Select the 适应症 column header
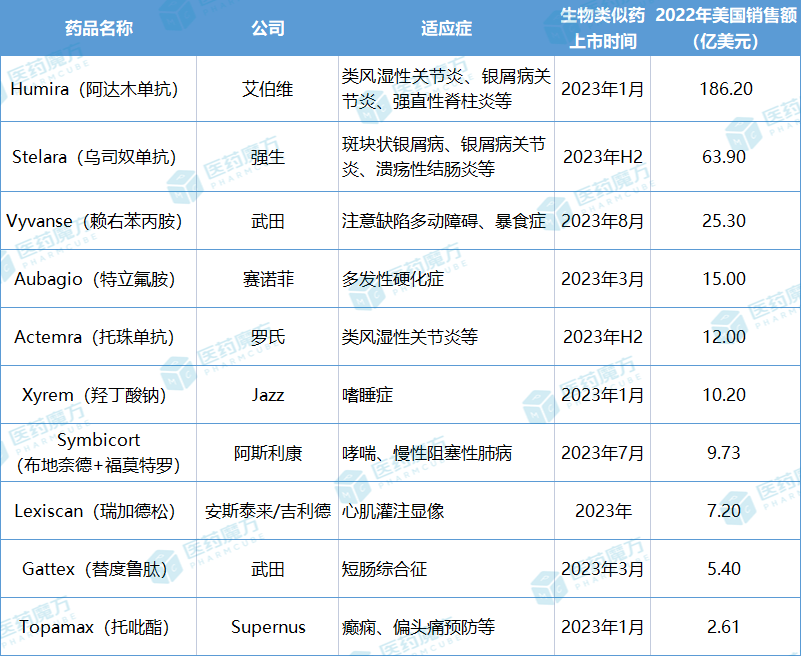Image resolution: width=801 pixels, height=656 pixels. (444, 28)
